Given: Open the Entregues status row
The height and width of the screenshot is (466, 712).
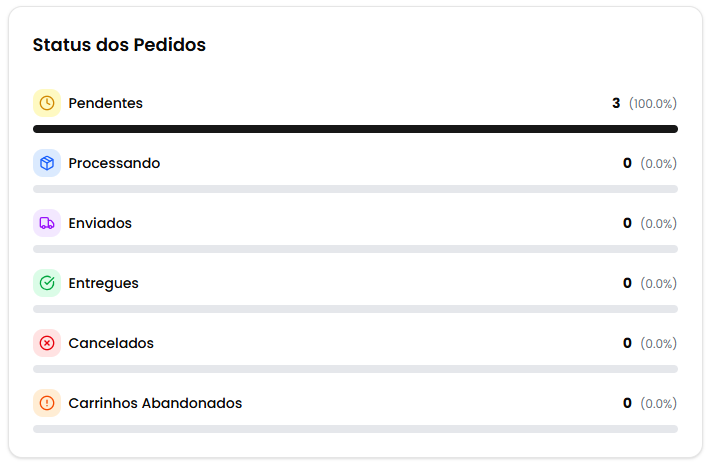Looking at the screenshot, I should (x=103, y=283).
